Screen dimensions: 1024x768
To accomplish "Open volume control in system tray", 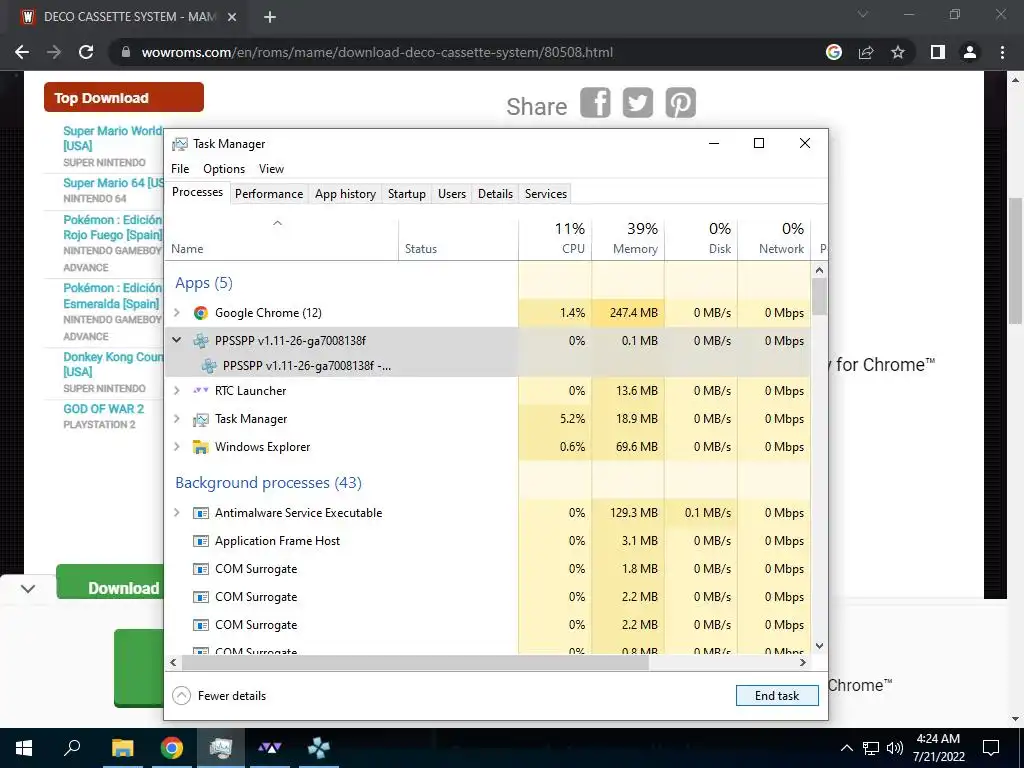I will point(895,748).
